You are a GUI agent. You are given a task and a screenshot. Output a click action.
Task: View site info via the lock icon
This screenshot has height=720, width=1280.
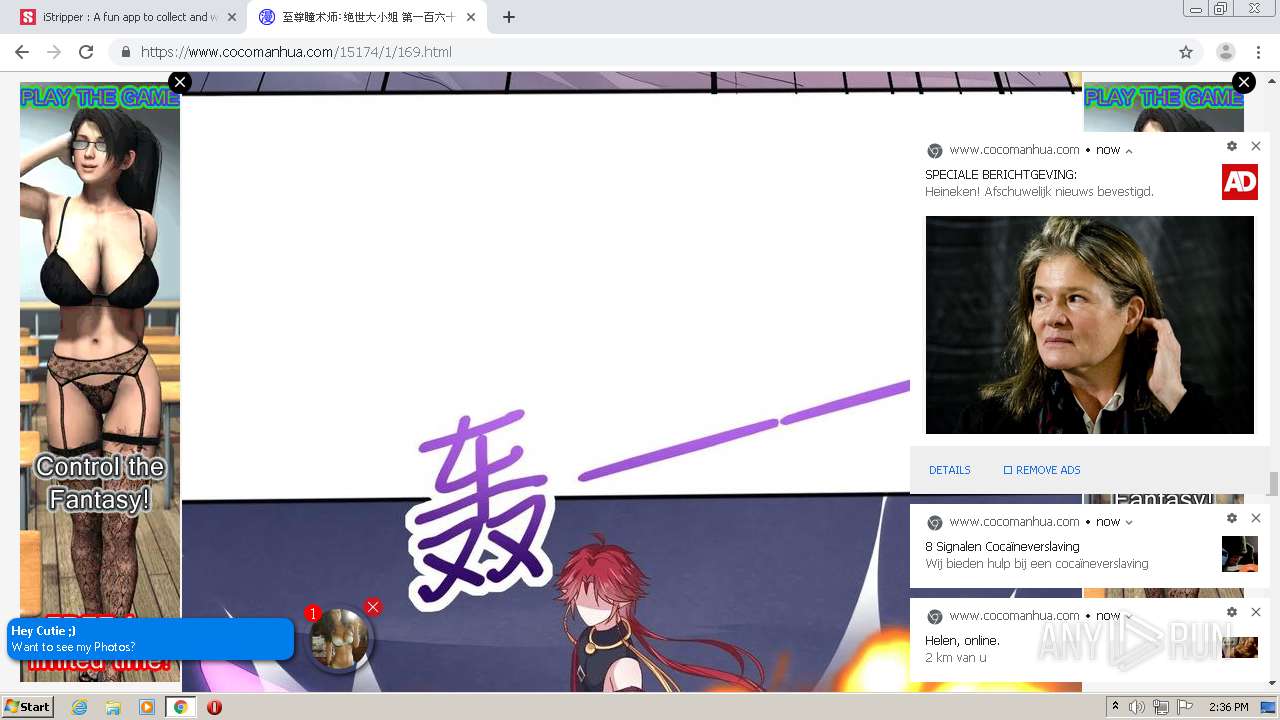(x=126, y=52)
